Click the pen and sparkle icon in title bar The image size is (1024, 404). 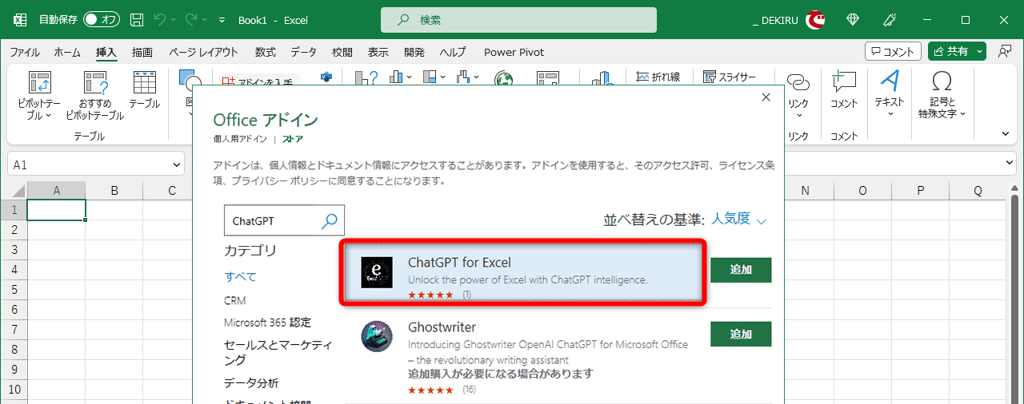[888, 20]
